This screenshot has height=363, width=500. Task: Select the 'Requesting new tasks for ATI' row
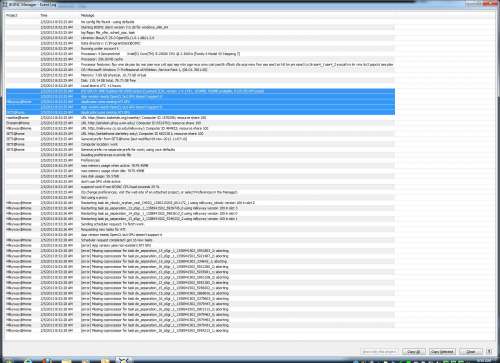pyautogui.click(x=200, y=229)
